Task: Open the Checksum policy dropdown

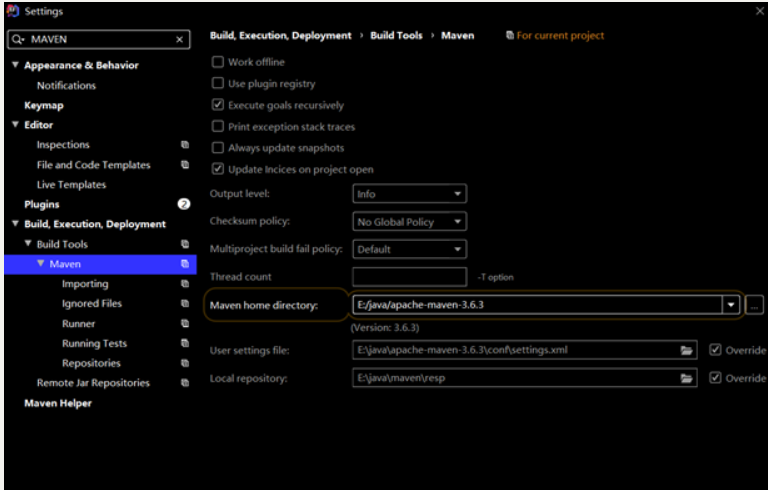Action: (409, 221)
